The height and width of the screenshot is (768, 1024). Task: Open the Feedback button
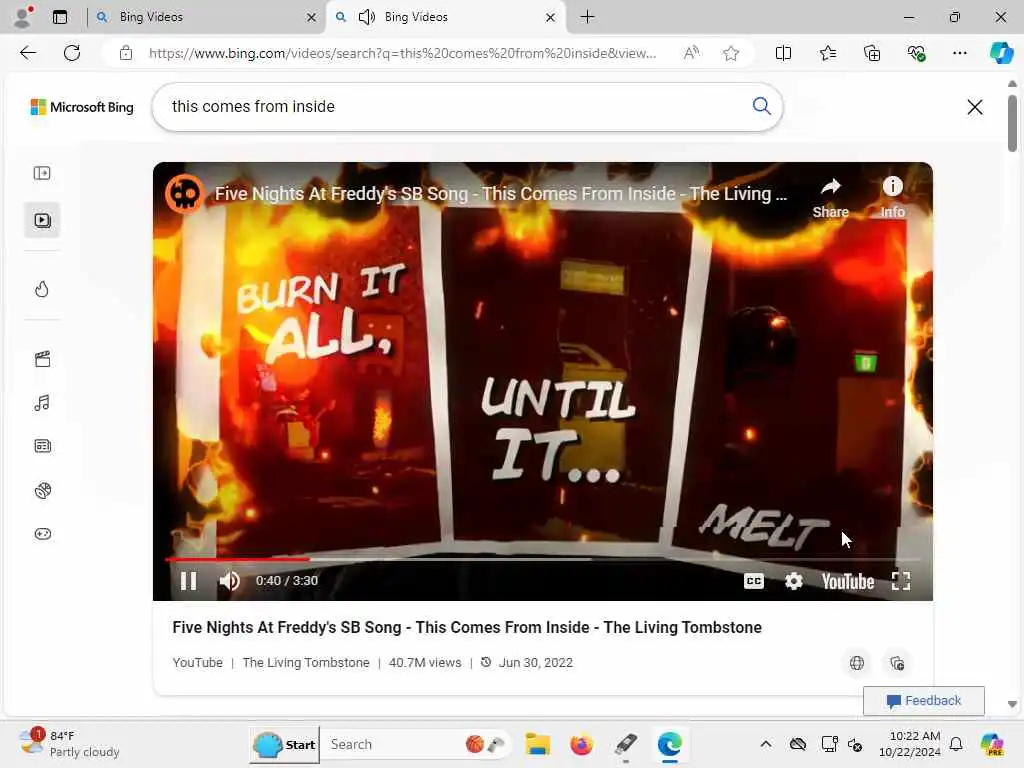pos(923,701)
